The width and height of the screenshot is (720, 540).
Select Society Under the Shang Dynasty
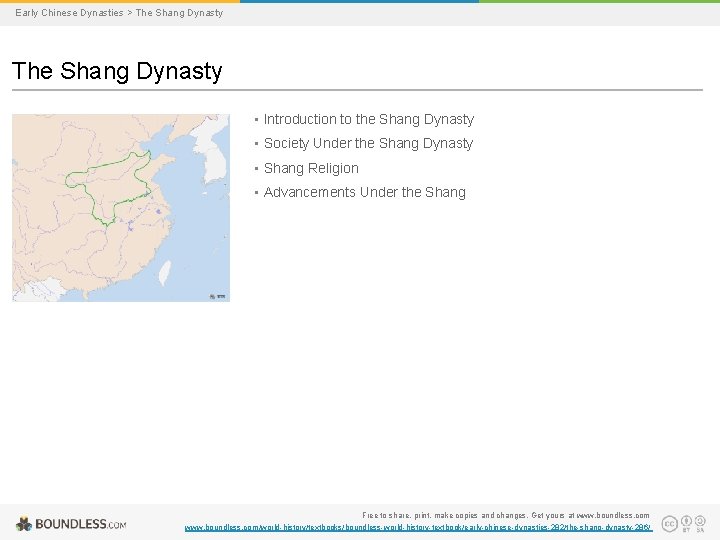tap(368, 143)
